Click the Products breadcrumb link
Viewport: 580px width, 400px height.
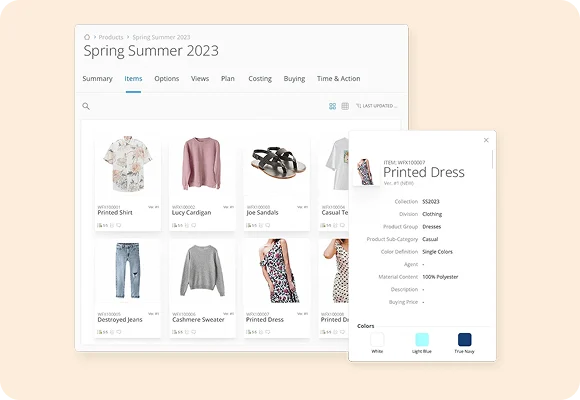[111, 37]
